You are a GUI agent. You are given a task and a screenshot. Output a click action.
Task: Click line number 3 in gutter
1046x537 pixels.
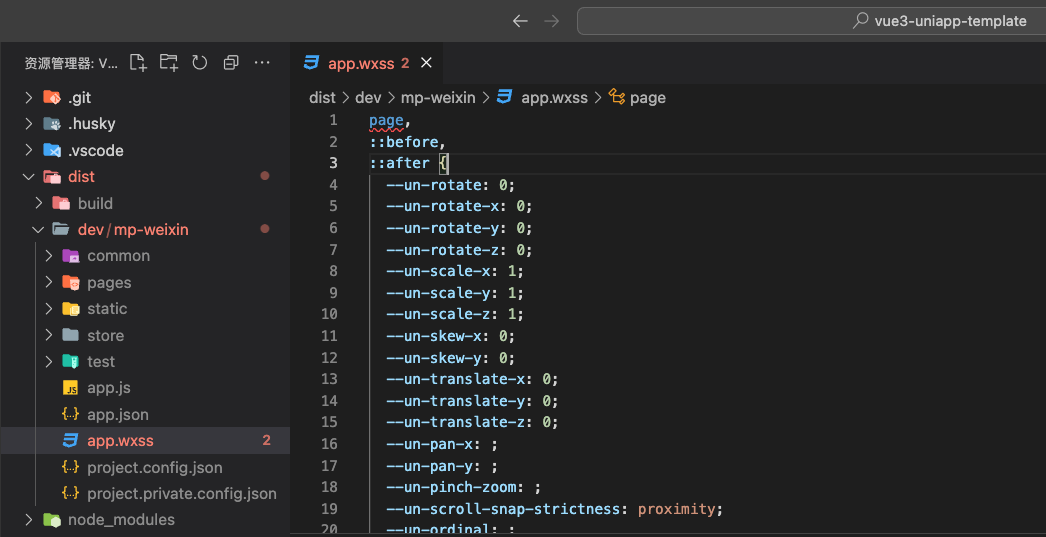334,163
